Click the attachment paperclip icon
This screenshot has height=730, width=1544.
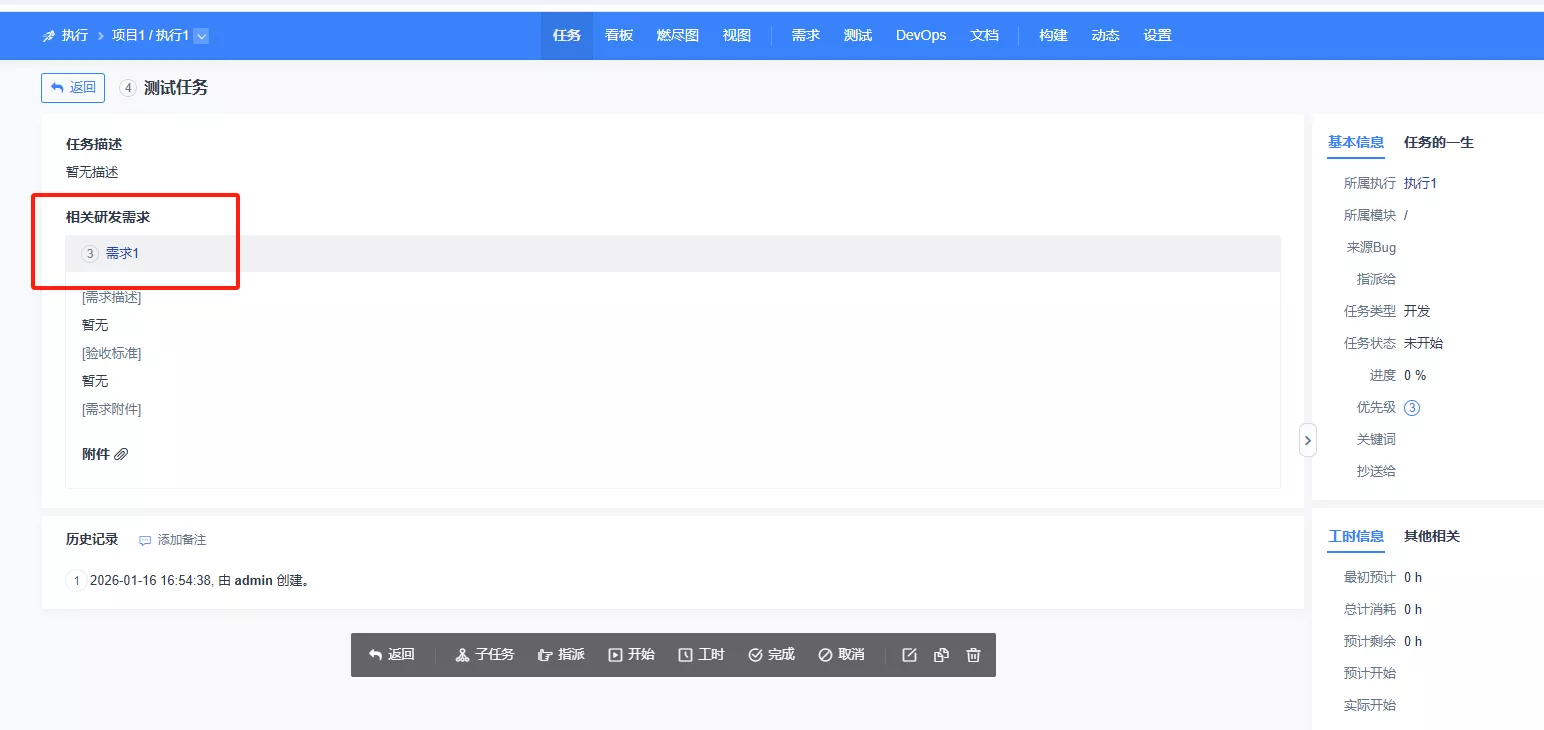(121, 454)
